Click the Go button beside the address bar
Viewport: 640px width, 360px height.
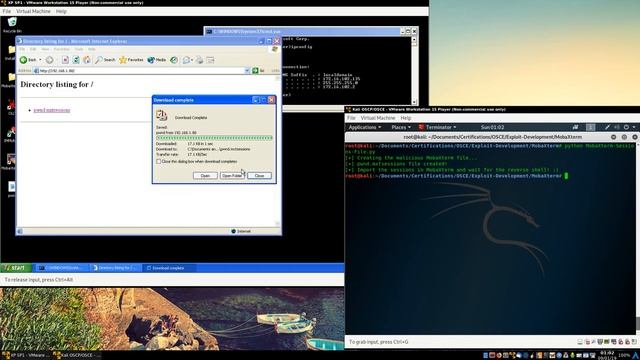(x=258, y=71)
